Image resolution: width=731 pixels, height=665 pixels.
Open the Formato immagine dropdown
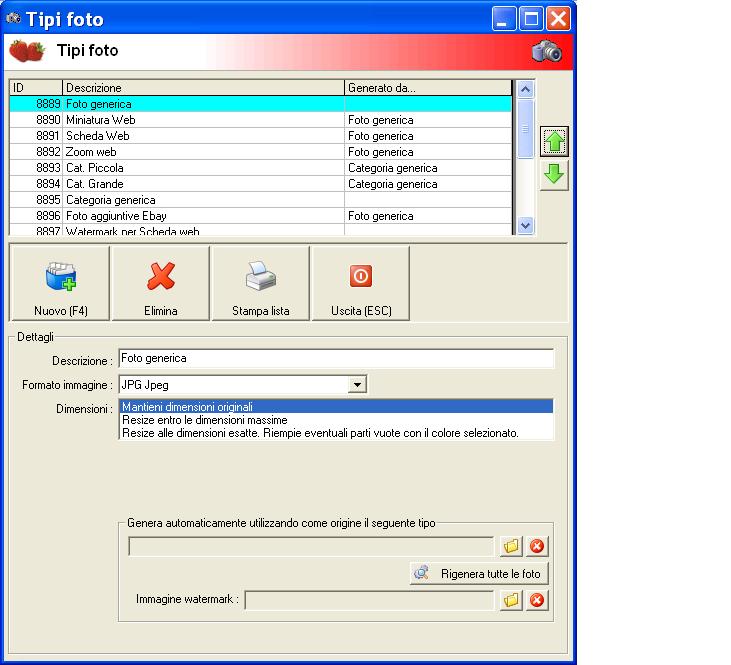click(x=357, y=385)
